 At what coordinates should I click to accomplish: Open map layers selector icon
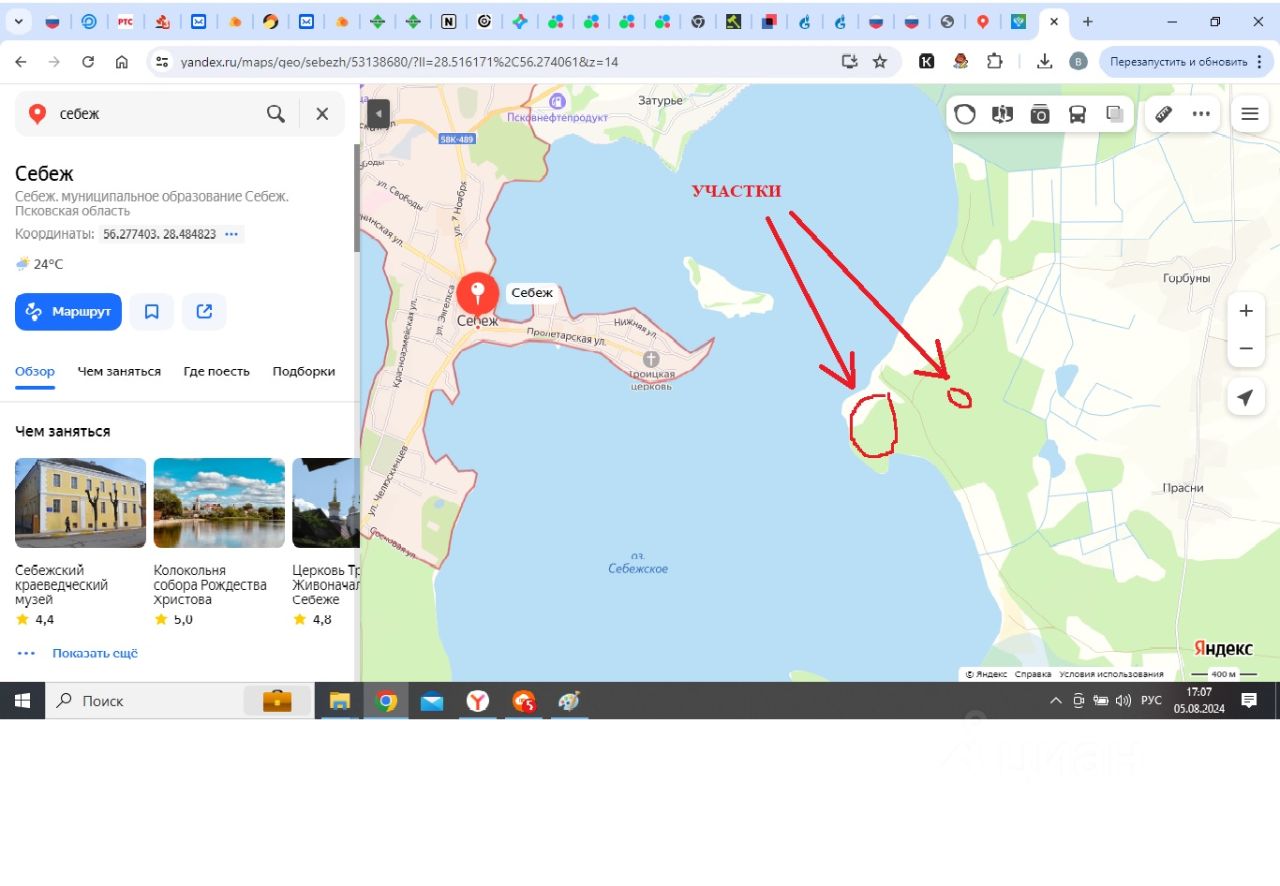tap(1114, 114)
